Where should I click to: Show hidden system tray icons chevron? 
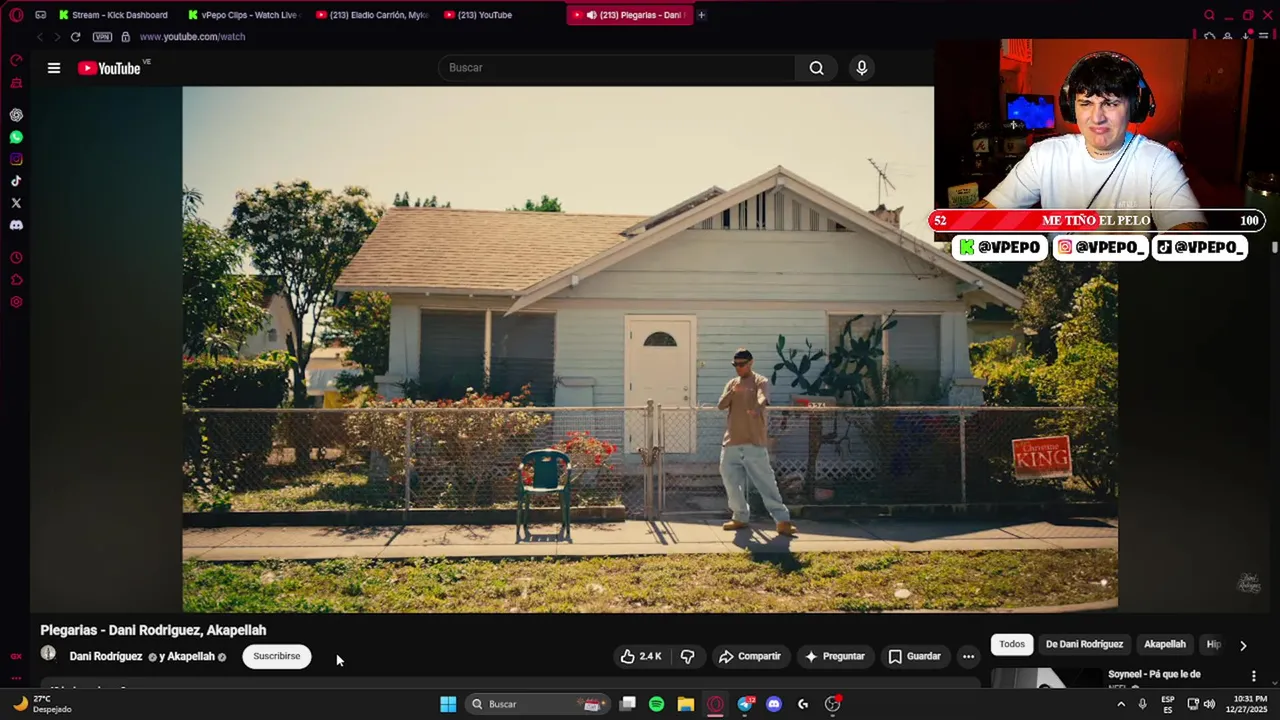click(x=1120, y=704)
